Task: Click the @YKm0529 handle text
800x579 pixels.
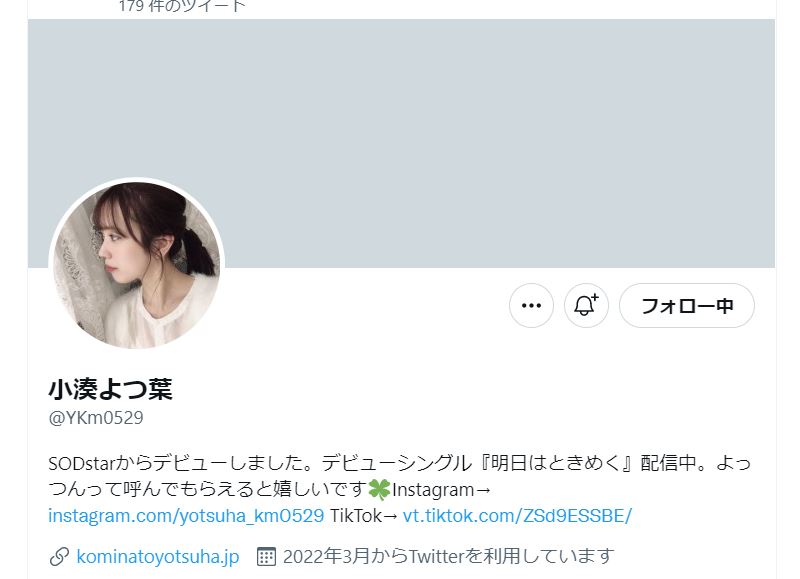Action: [x=96, y=418]
